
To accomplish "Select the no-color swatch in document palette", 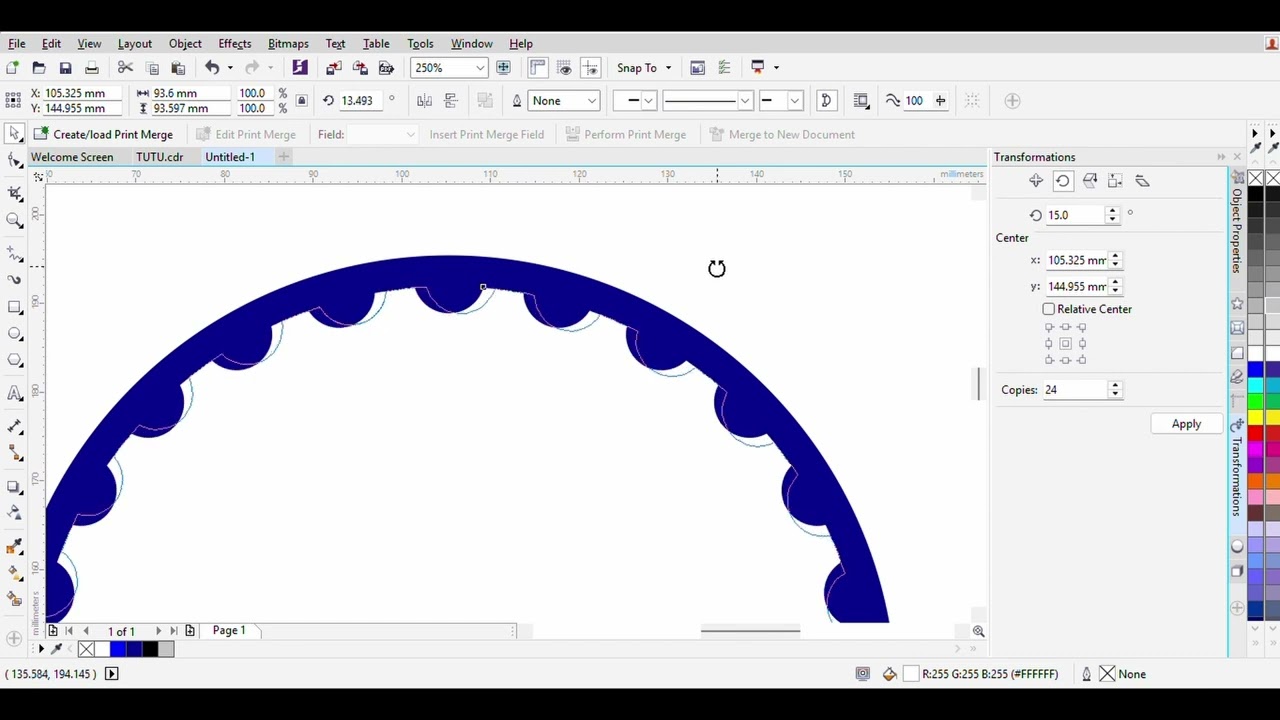I will point(86,650).
